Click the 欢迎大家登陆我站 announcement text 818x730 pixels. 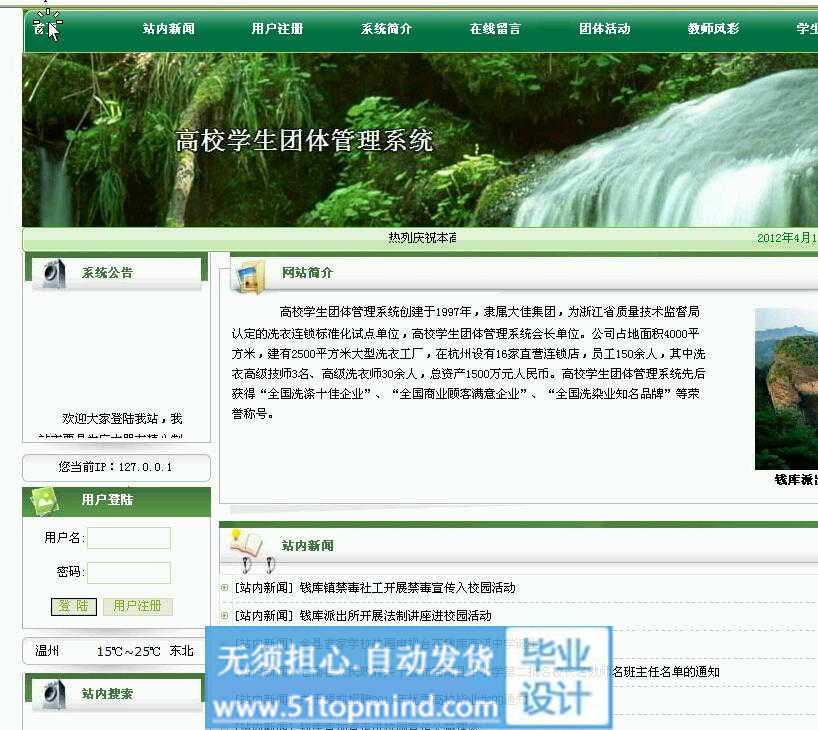pos(122,418)
